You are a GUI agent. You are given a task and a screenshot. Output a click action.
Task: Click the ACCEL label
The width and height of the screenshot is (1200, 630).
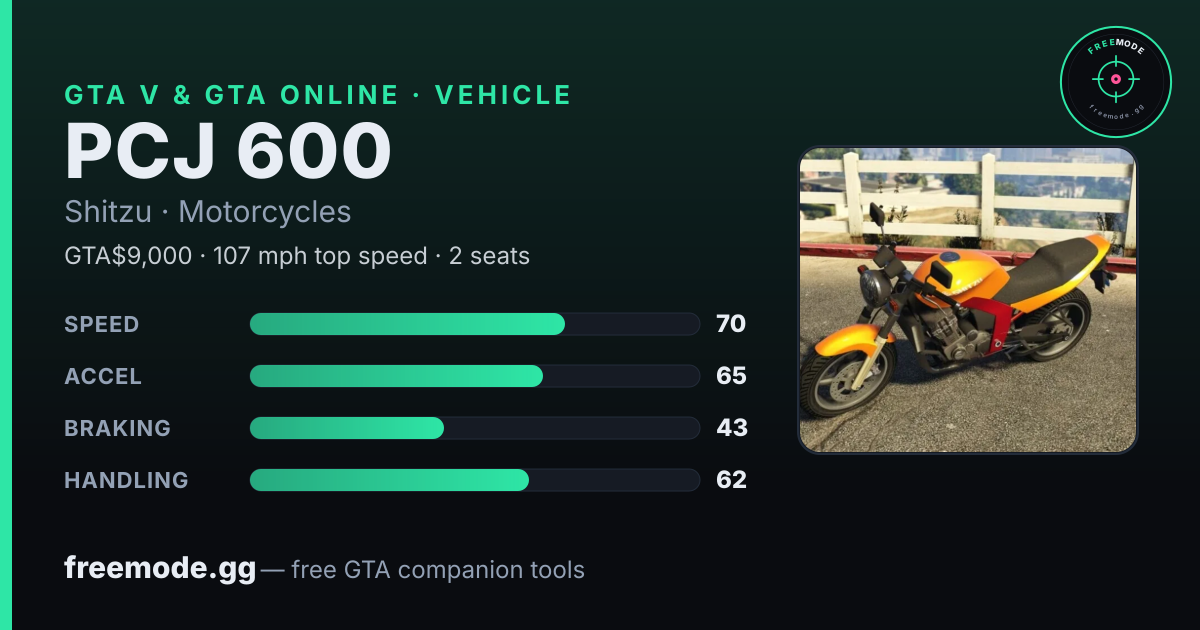coord(103,376)
